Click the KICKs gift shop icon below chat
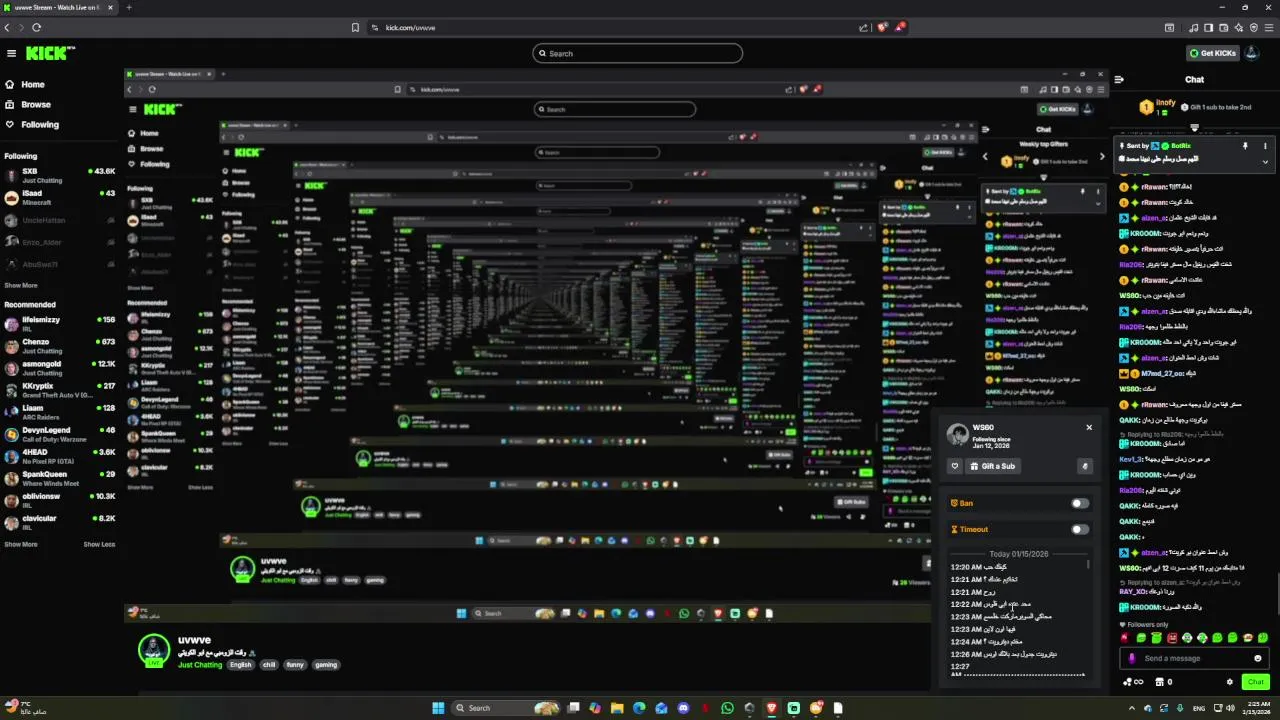The height and width of the screenshot is (720, 1280). click(1160, 682)
